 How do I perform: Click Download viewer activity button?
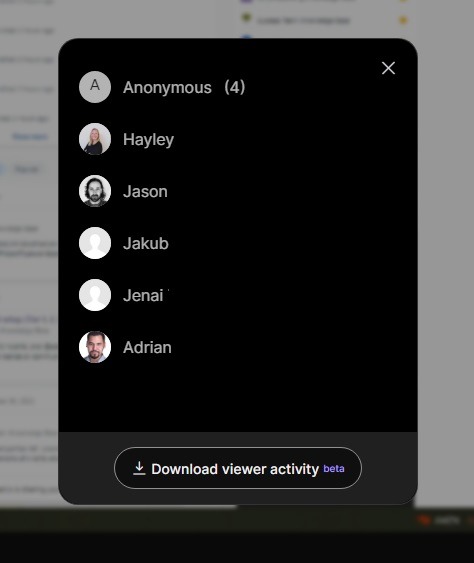click(238, 468)
